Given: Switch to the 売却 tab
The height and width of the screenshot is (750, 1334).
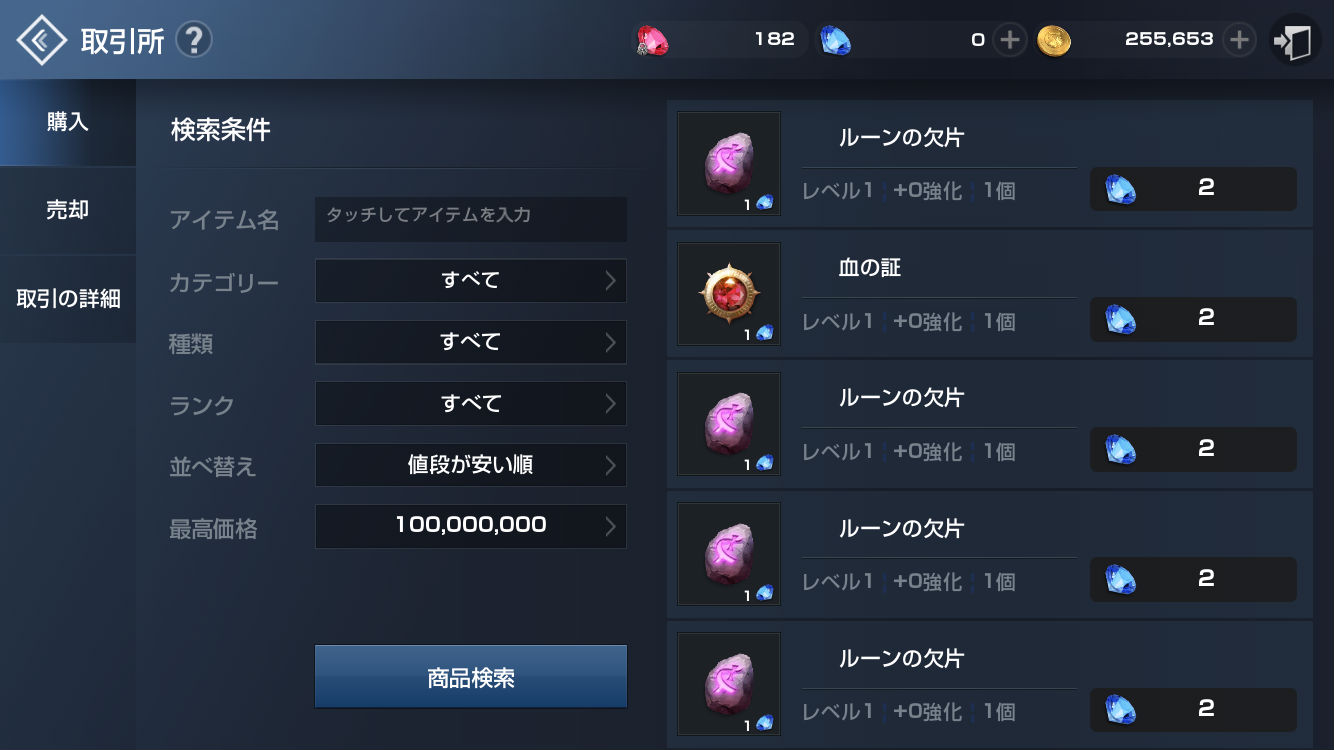Looking at the screenshot, I should (68, 211).
